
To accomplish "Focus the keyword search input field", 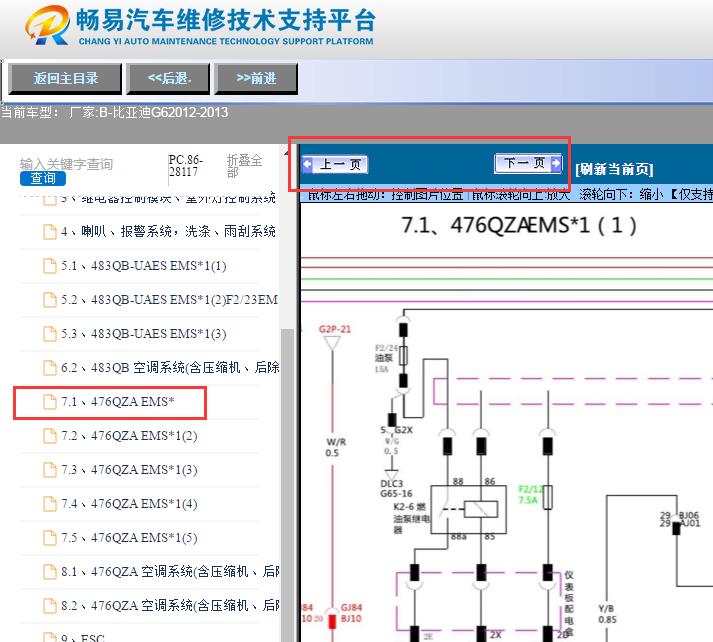I will (x=66, y=164).
